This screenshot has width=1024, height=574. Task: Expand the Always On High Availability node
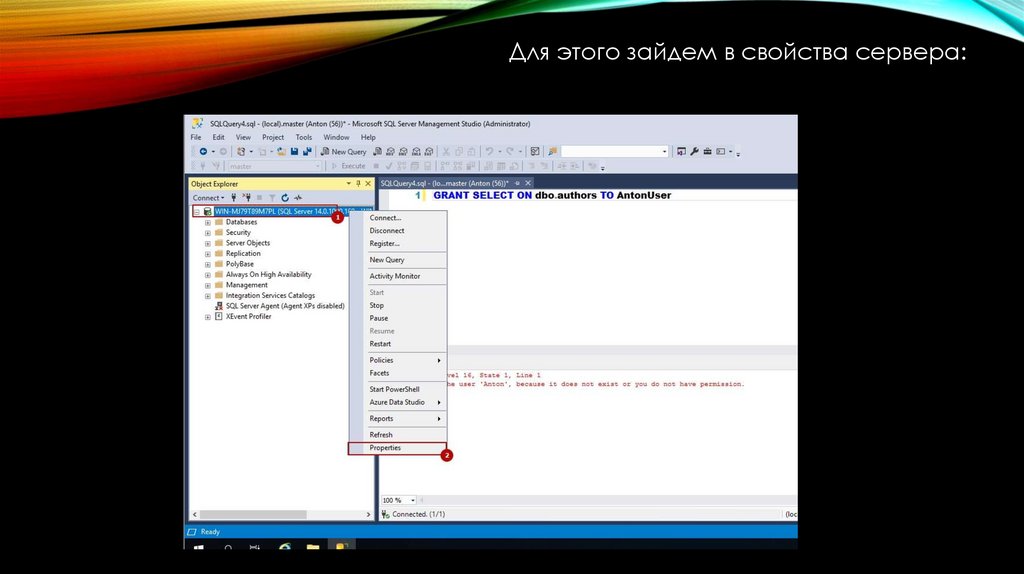click(208, 275)
